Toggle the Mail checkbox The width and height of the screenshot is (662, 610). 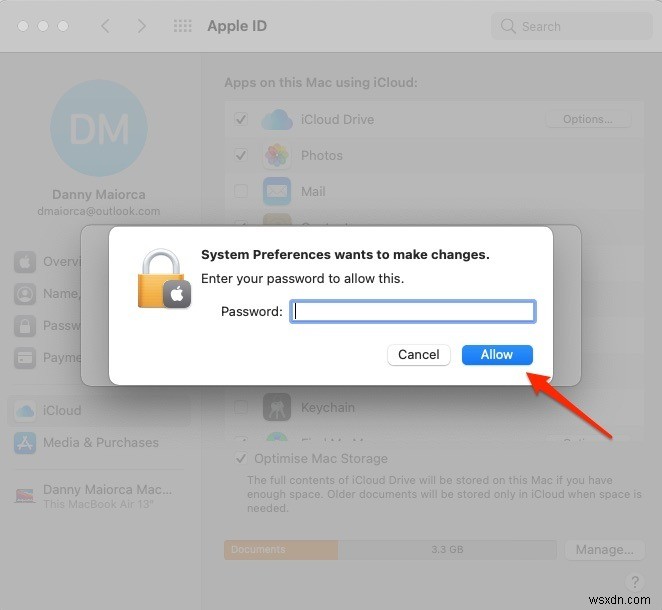[241, 191]
